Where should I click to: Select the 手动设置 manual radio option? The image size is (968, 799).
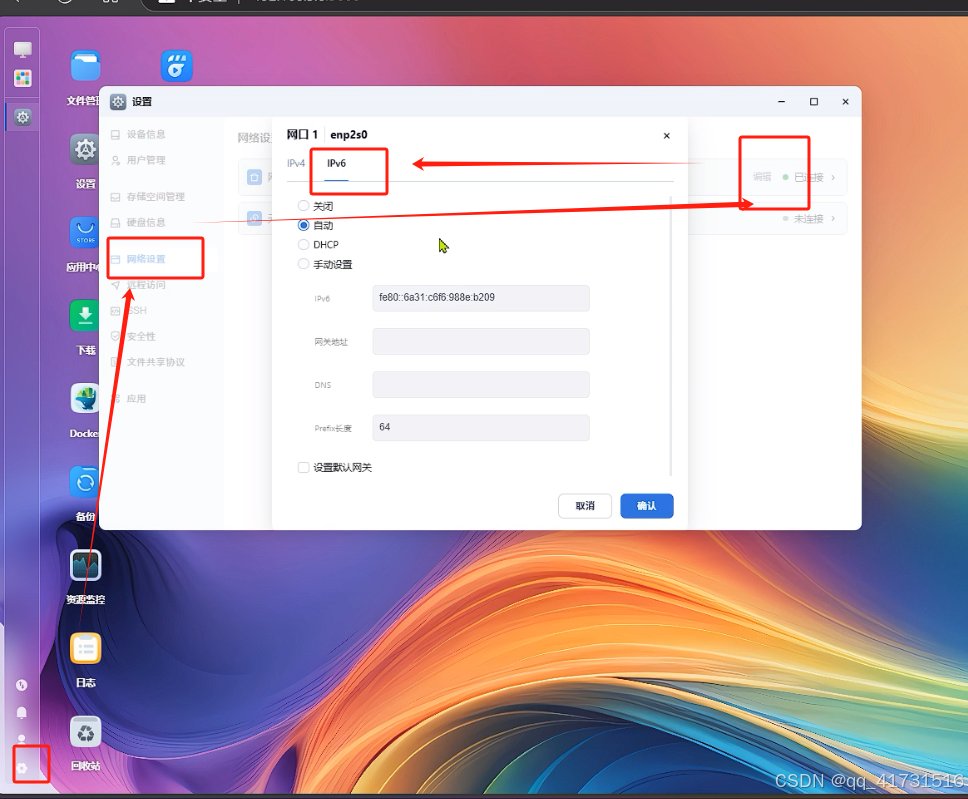303,264
